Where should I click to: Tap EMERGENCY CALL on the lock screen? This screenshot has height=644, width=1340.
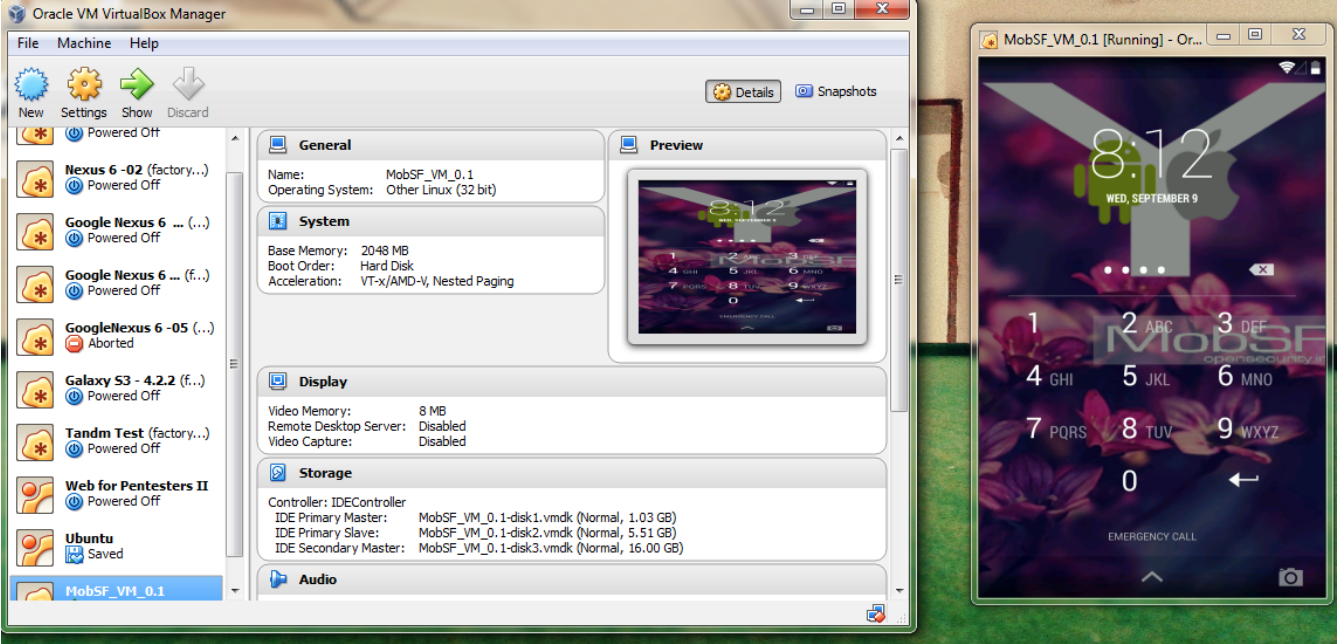(x=1152, y=537)
